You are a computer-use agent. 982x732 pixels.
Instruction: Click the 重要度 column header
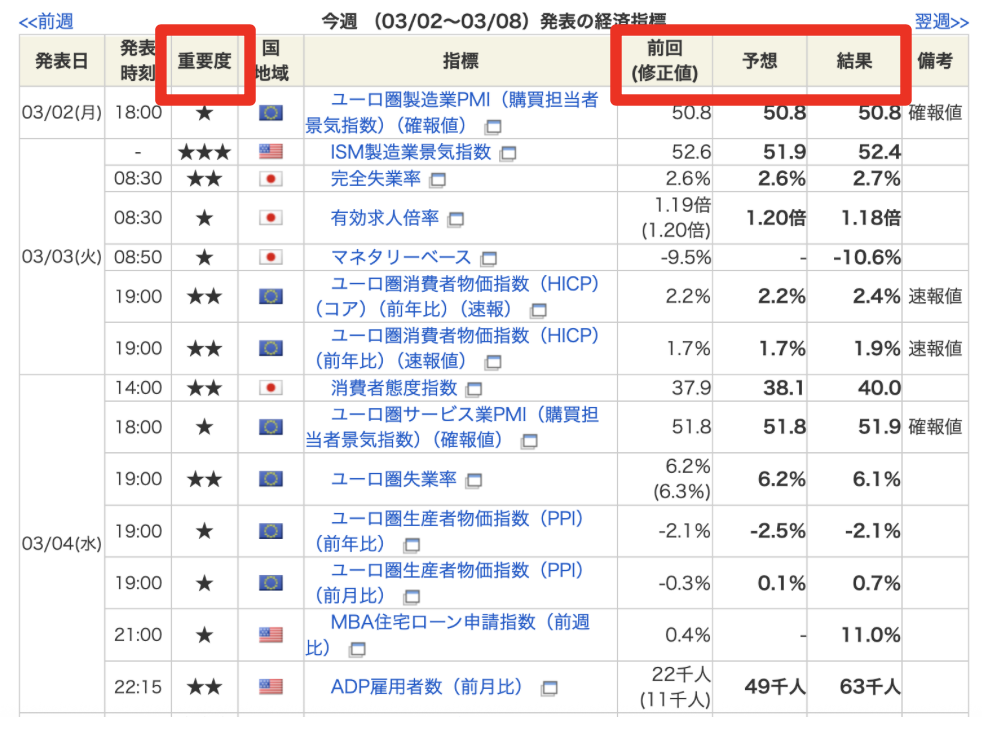point(204,61)
